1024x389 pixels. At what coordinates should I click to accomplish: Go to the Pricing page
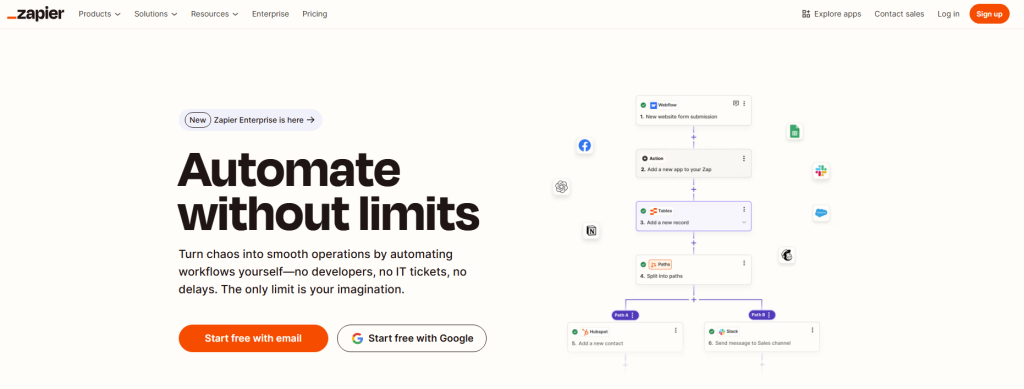click(315, 14)
